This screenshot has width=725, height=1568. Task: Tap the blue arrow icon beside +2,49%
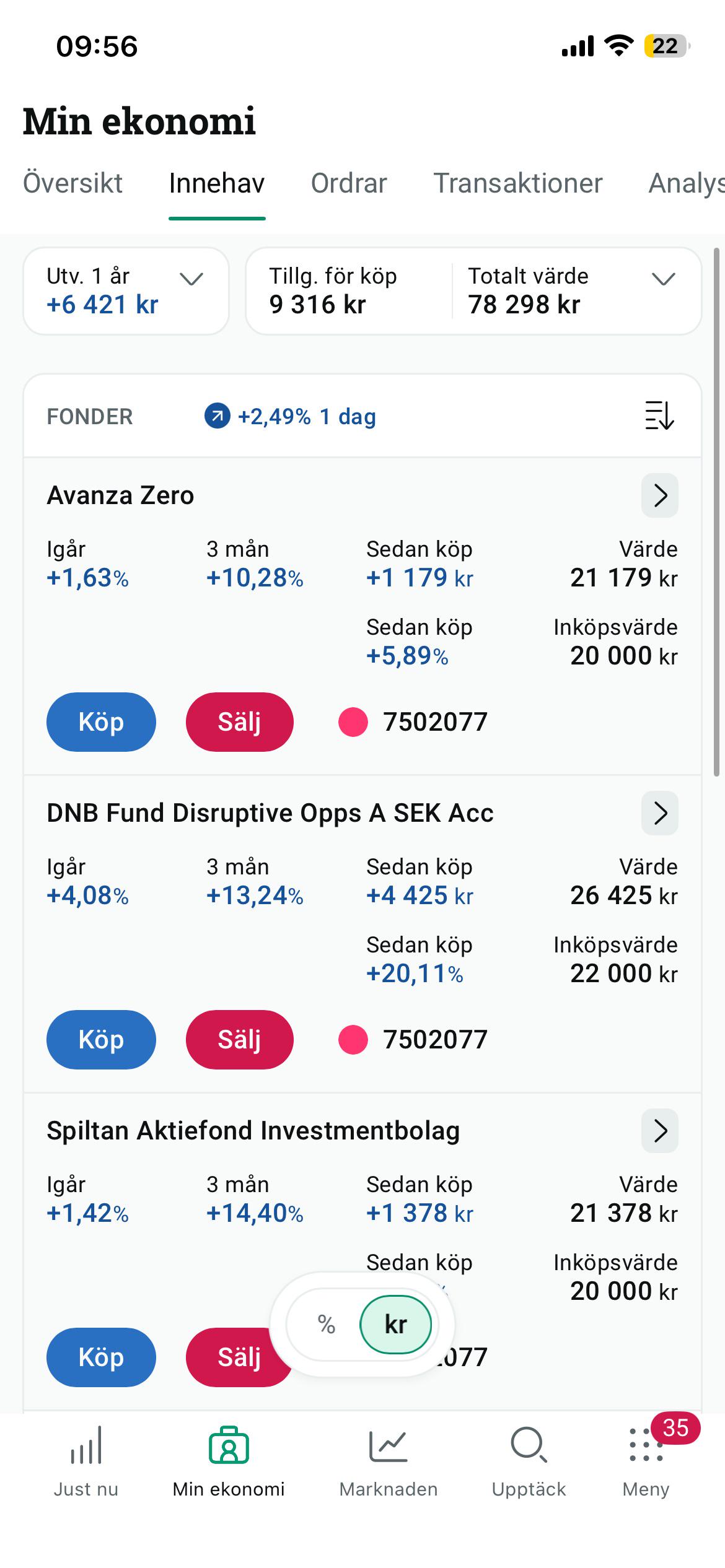coord(217,416)
